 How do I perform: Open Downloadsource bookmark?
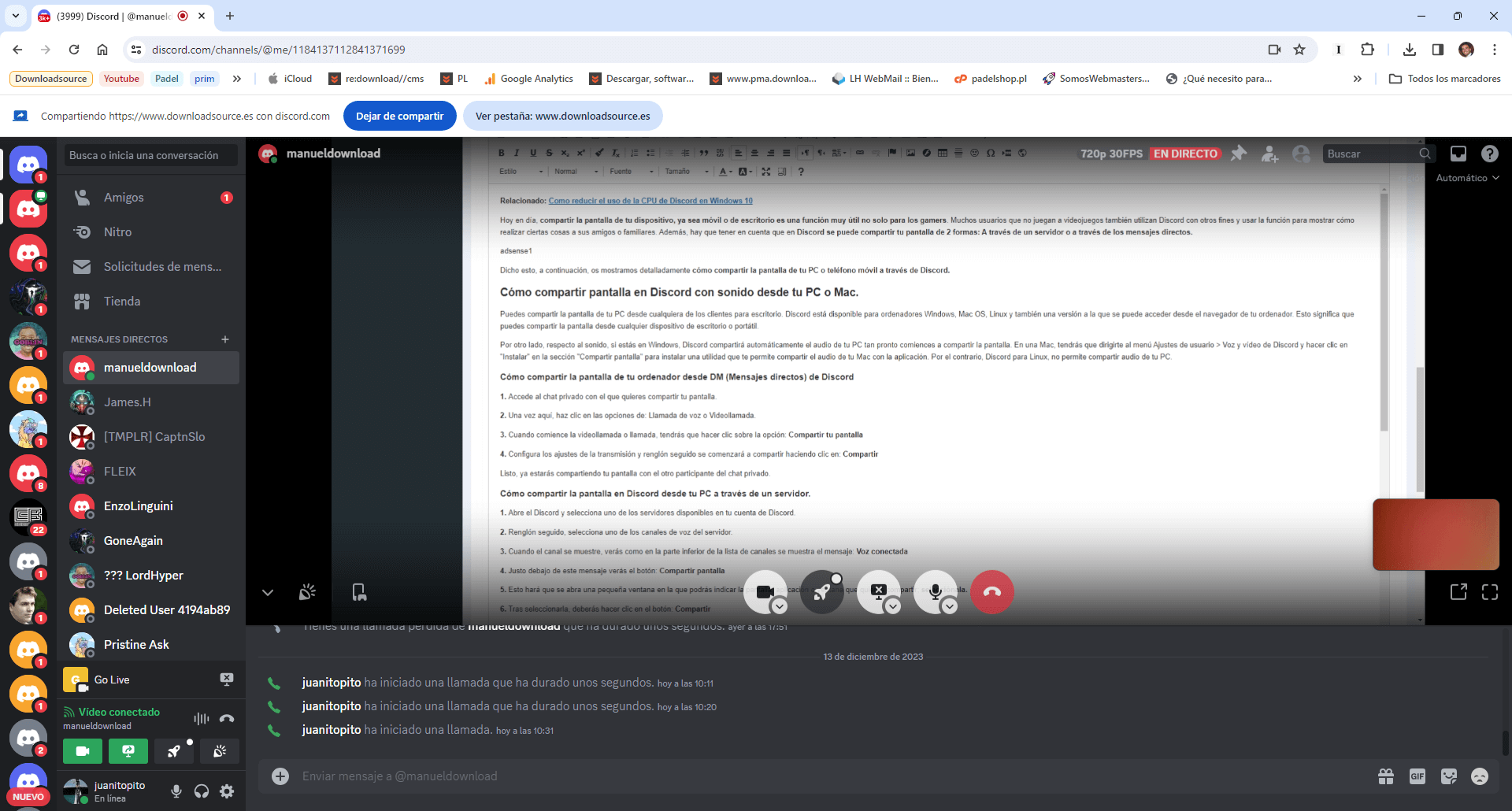click(51, 79)
